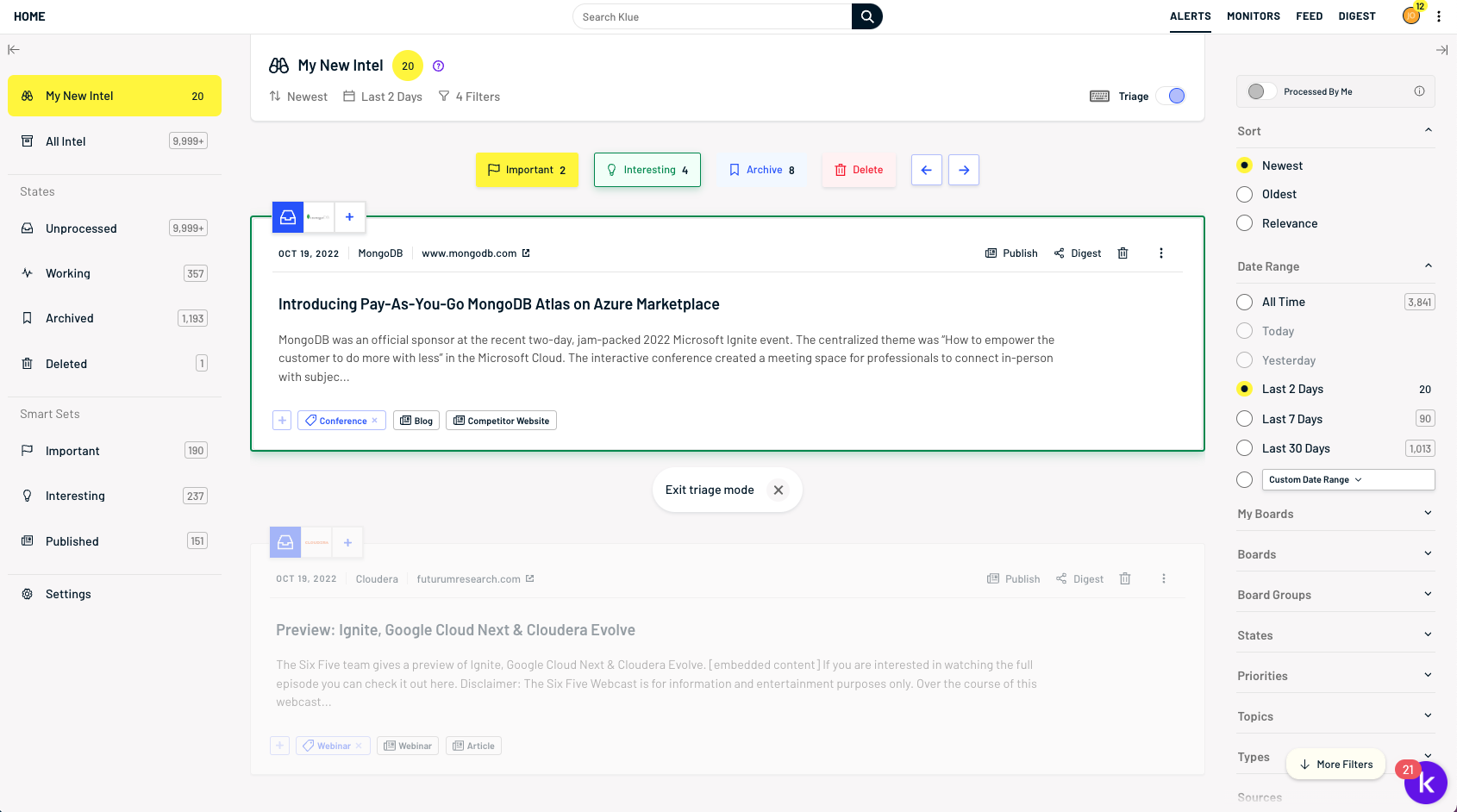Image resolution: width=1457 pixels, height=812 pixels.
Task: Go to previous intel with left arrow
Action: point(926,170)
